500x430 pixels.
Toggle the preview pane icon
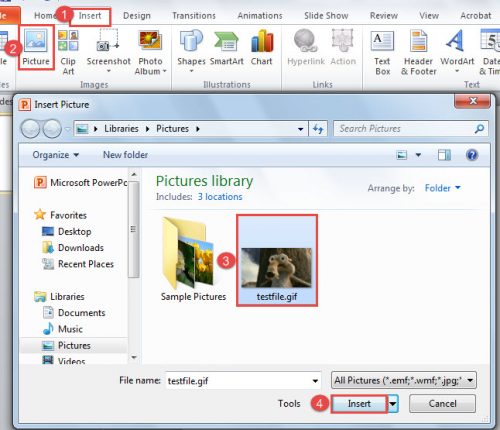click(x=444, y=155)
